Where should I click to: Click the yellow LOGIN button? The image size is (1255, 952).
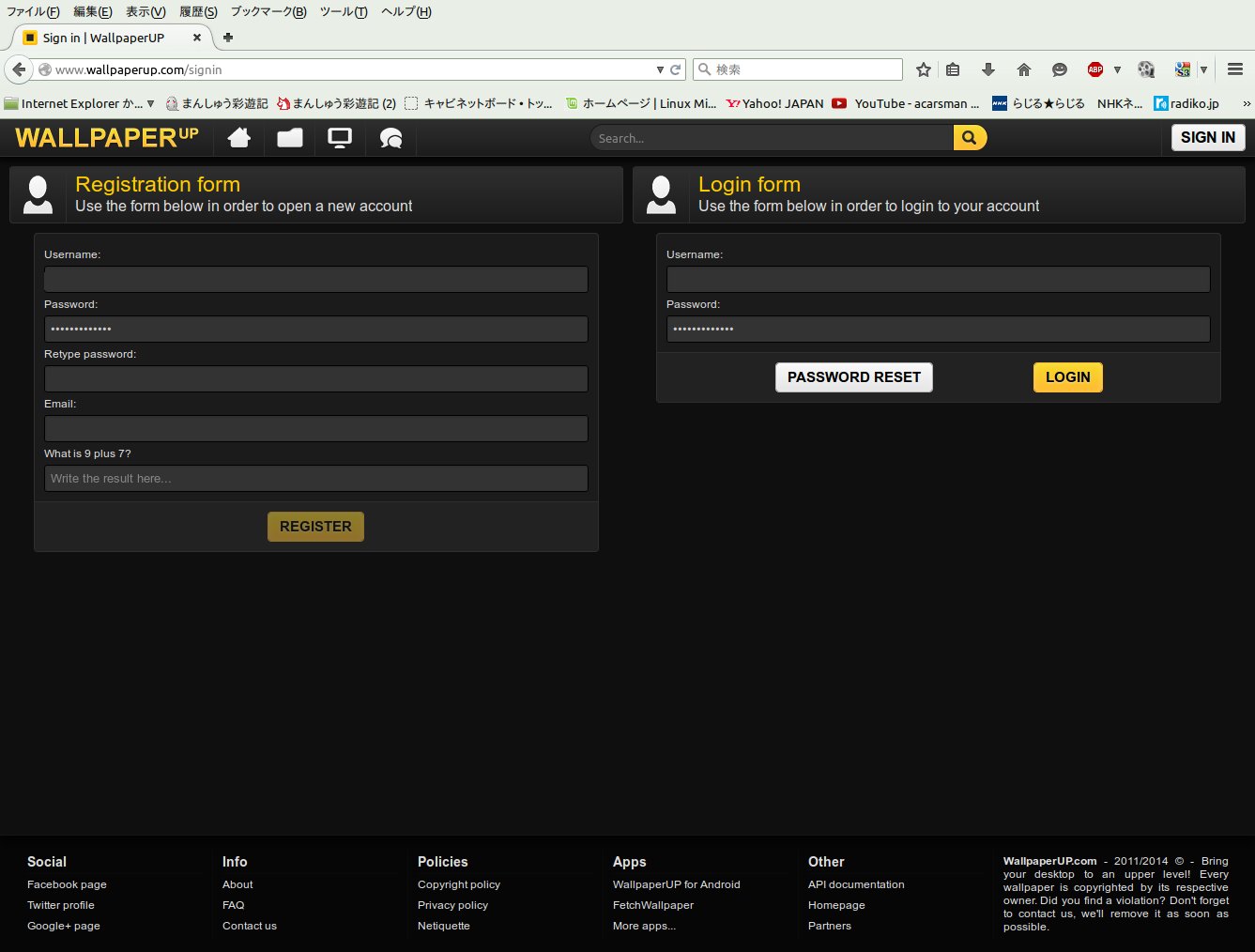coord(1067,377)
